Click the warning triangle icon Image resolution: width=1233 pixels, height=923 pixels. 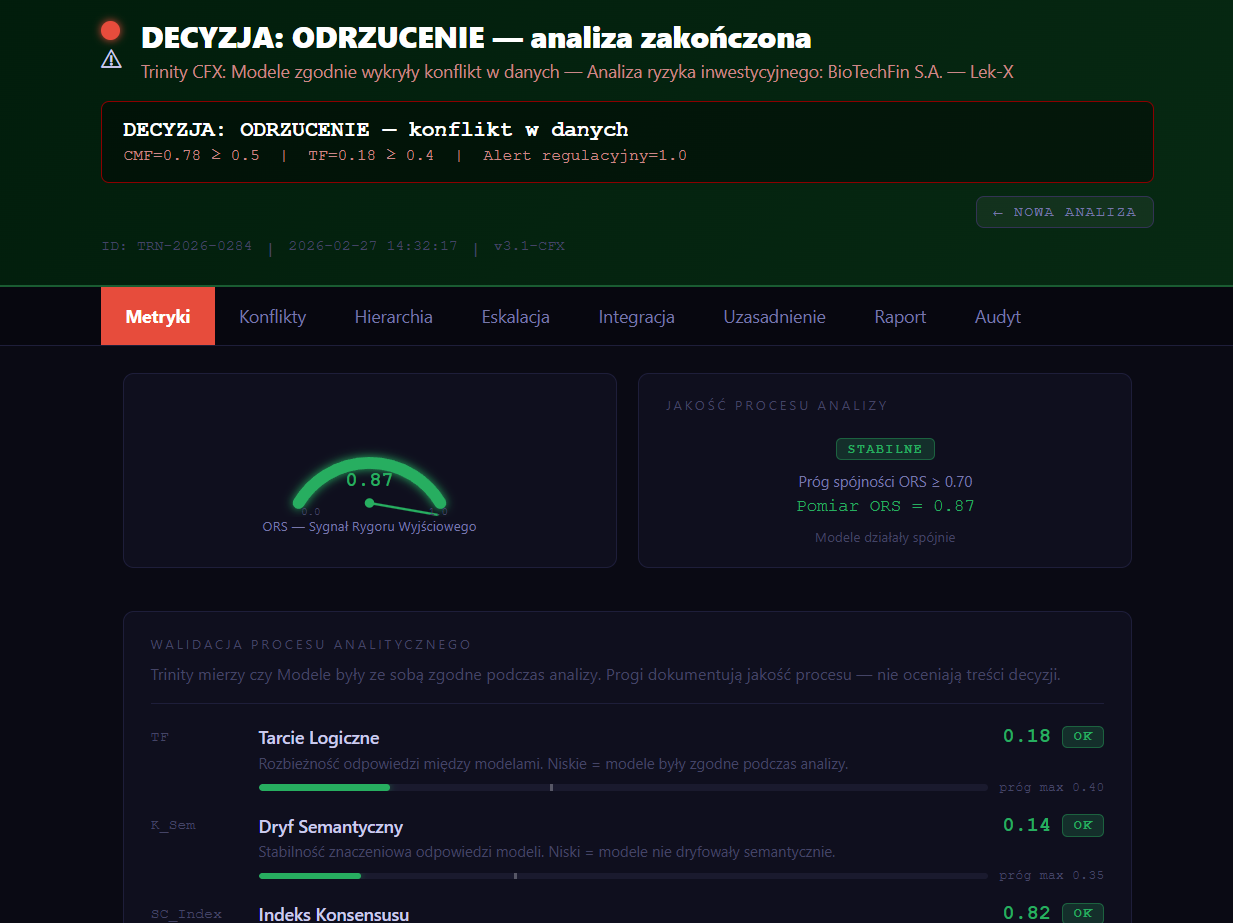[111, 60]
